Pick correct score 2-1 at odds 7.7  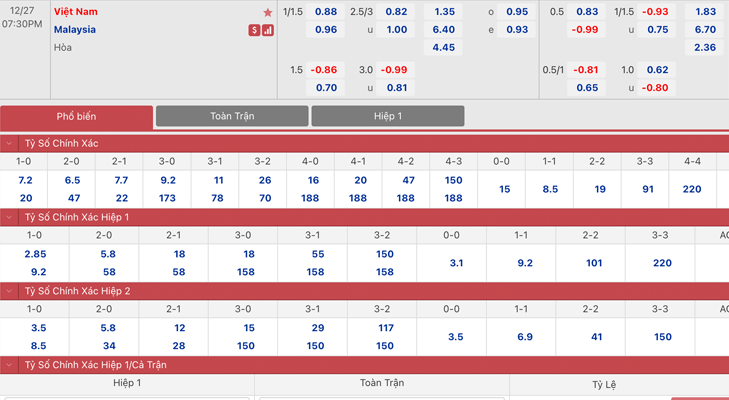pyautogui.click(x=120, y=180)
